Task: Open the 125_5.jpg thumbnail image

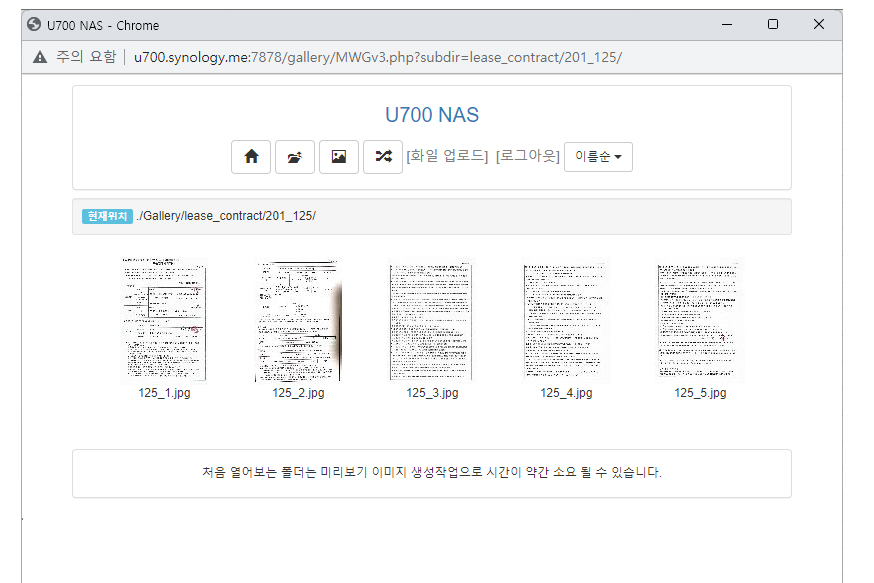Action: point(700,320)
